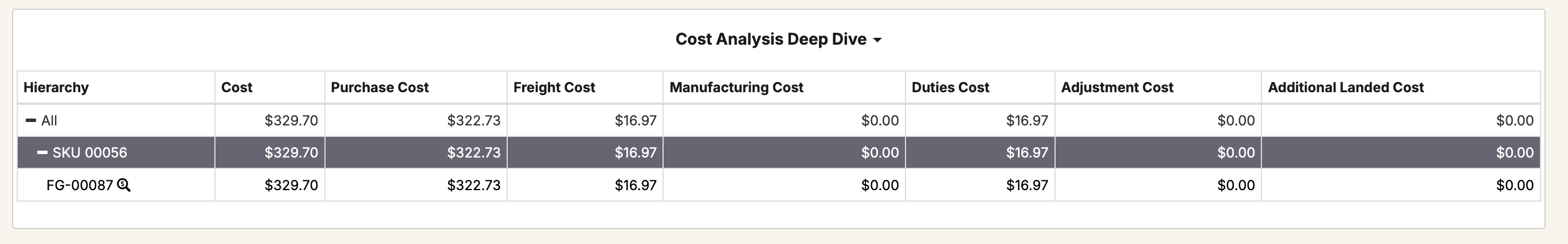Select the Manufacturing Cost column header

pyautogui.click(x=736, y=88)
